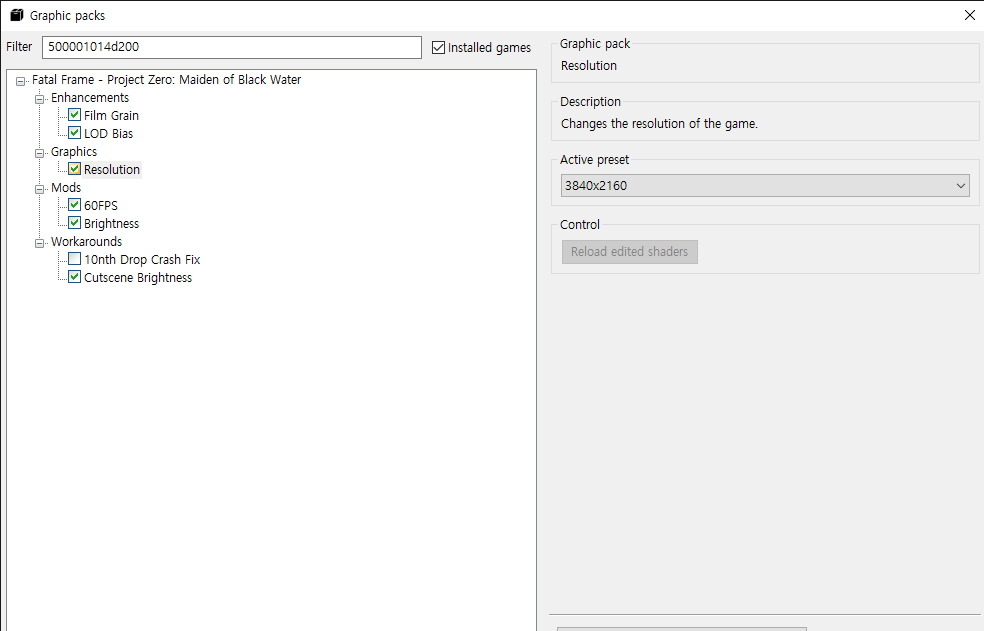Select the Brightness tree item under Mods
The image size is (984, 631).
coord(111,224)
